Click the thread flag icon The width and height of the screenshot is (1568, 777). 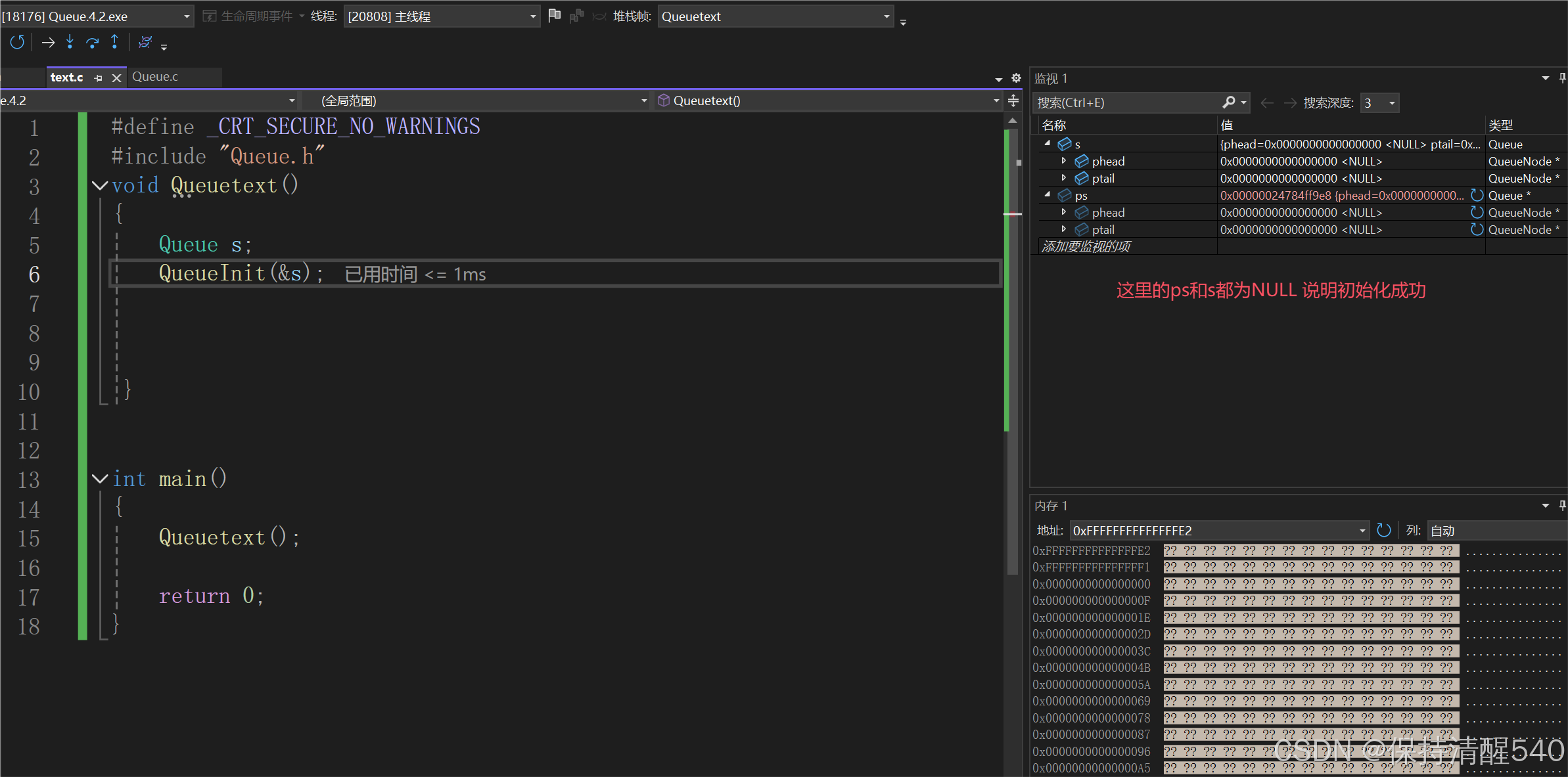click(x=554, y=16)
